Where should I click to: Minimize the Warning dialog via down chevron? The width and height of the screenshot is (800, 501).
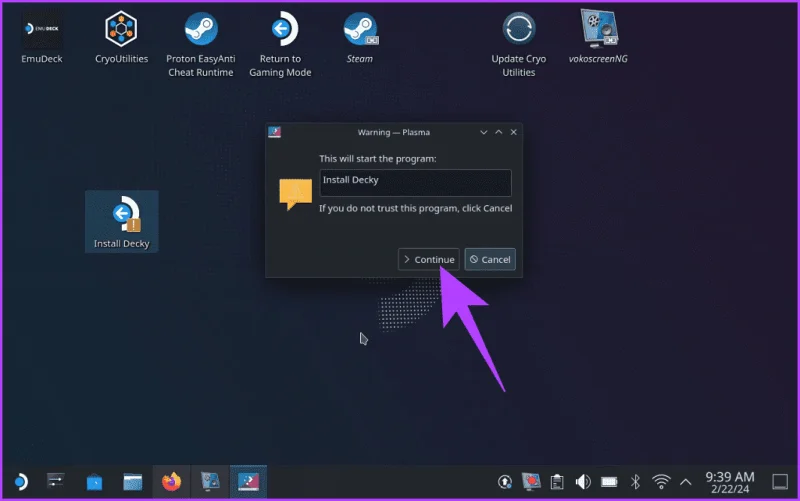tap(484, 132)
